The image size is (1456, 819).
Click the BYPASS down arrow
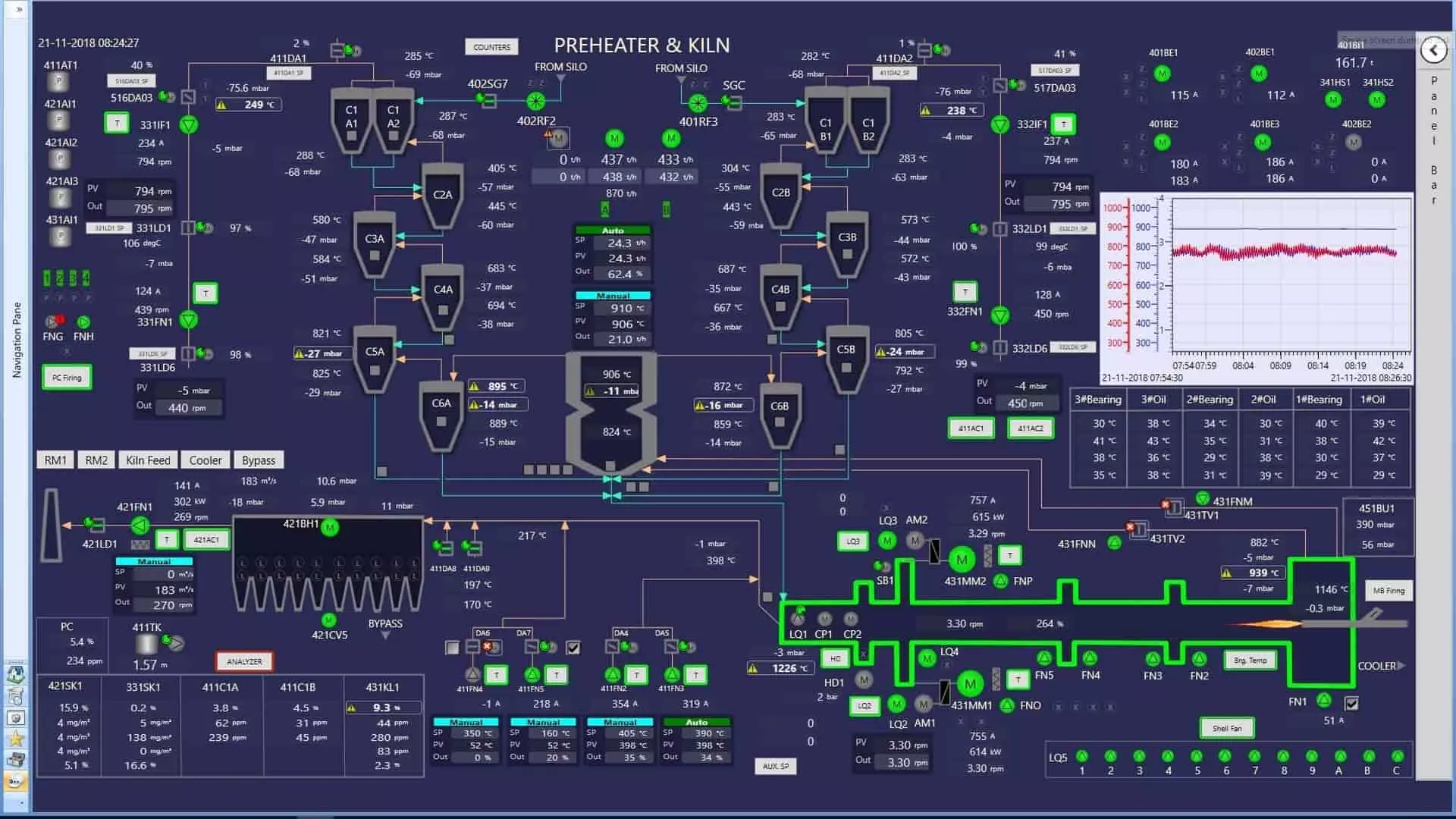click(385, 636)
